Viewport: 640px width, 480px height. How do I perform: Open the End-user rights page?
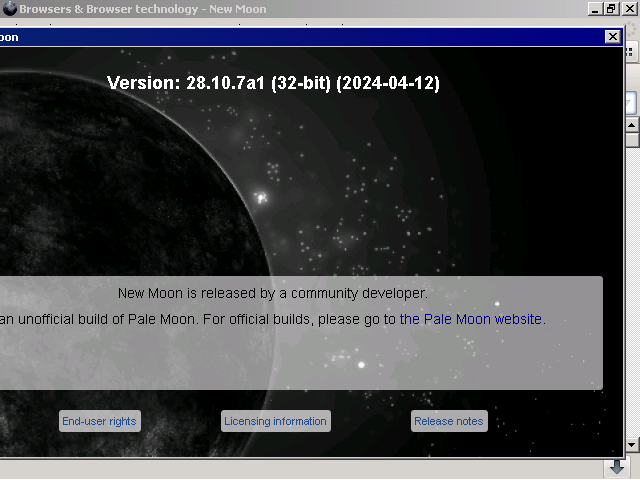pos(100,421)
